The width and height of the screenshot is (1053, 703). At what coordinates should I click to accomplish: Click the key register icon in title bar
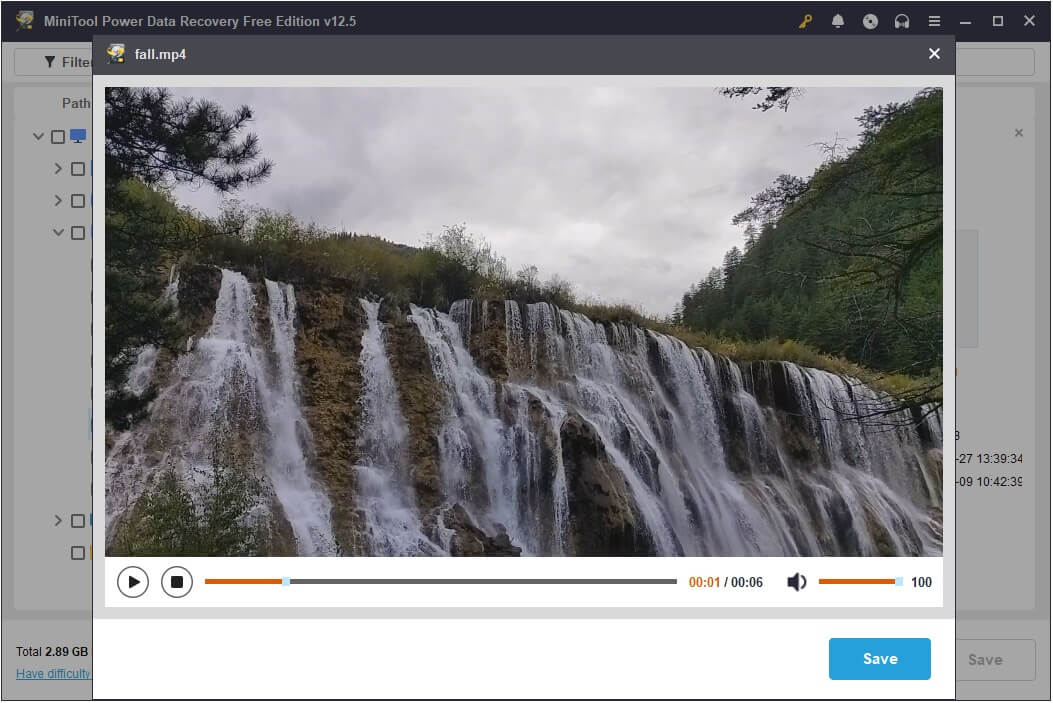point(805,21)
